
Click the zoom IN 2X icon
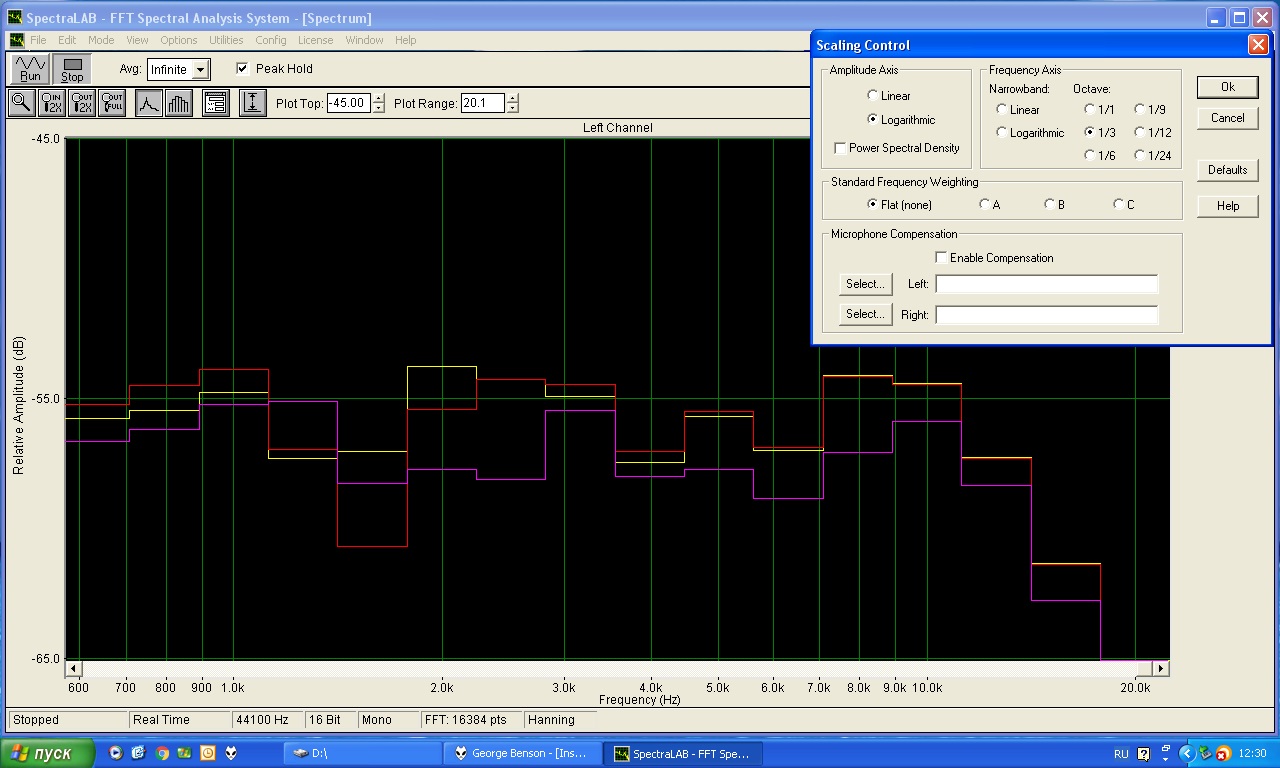click(51, 103)
